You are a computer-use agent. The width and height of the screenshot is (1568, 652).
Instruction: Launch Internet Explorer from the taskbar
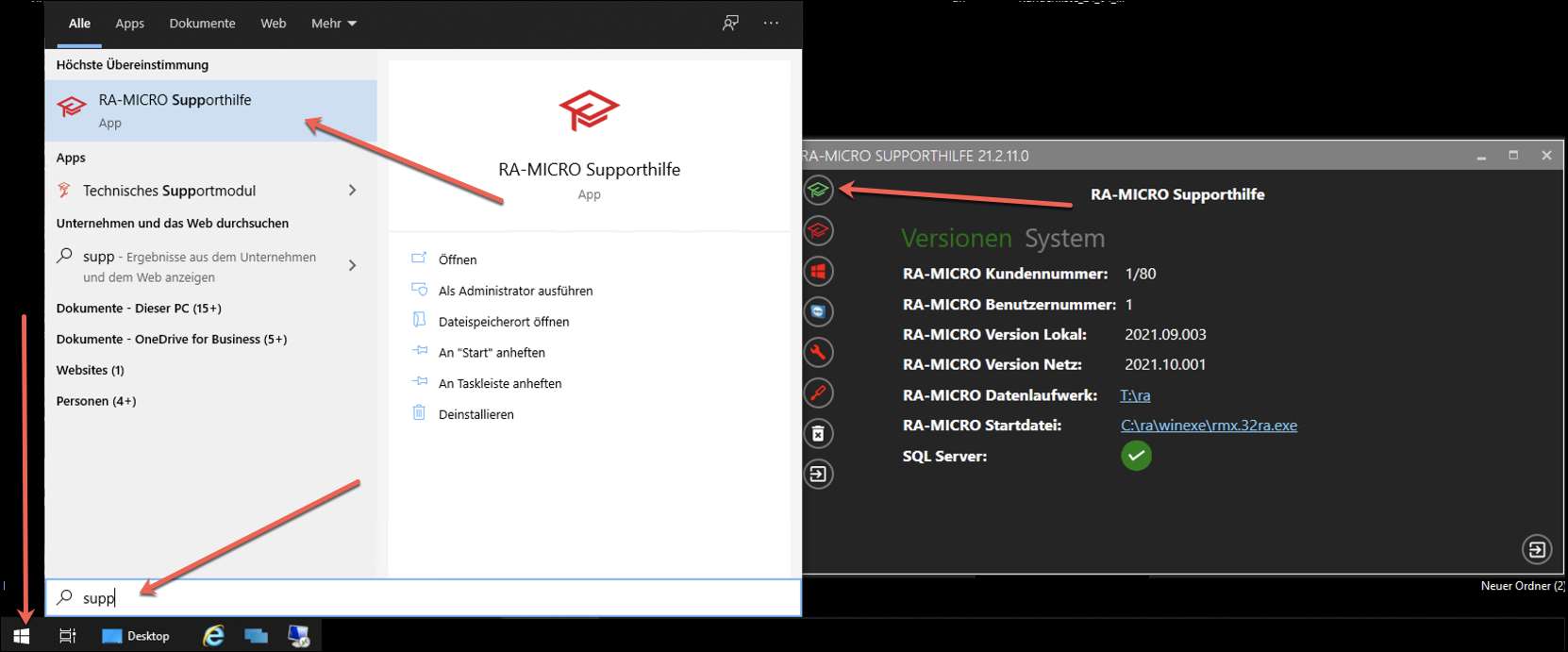[214, 636]
